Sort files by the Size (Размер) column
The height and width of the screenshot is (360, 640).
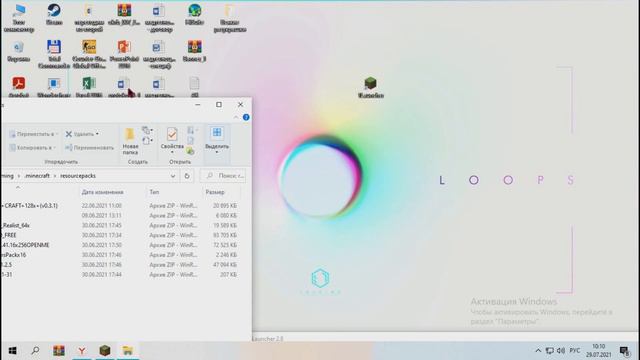pyautogui.click(x=215, y=192)
